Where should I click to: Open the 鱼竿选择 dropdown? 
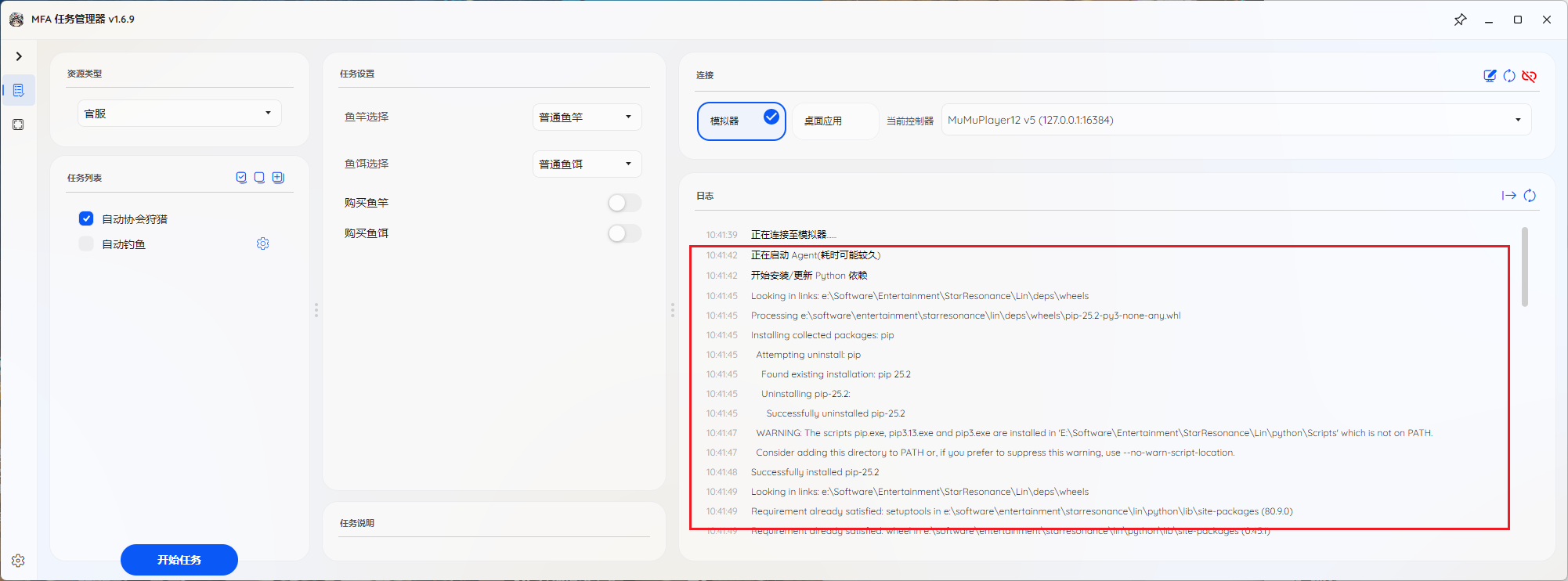[x=587, y=117]
